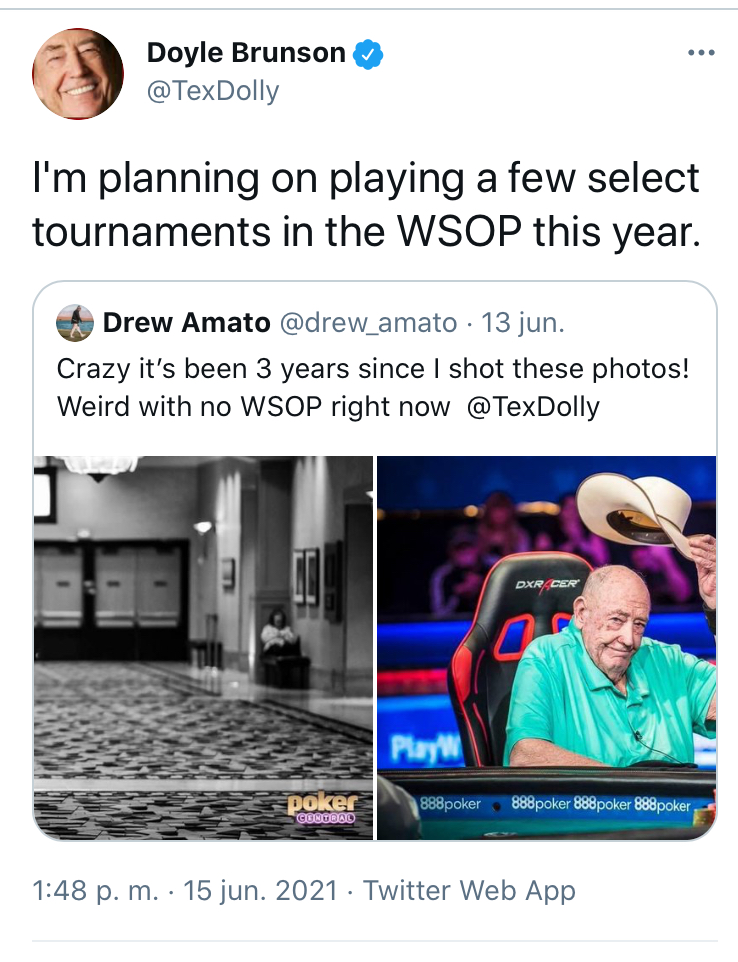Click the blue verified badge
738x962 pixels.
click(368, 54)
